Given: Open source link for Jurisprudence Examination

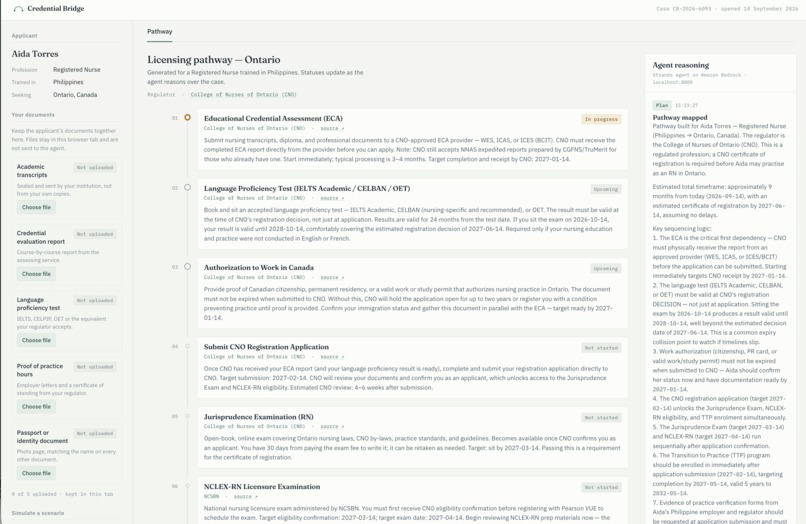Looking at the screenshot, I should [x=332, y=427].
